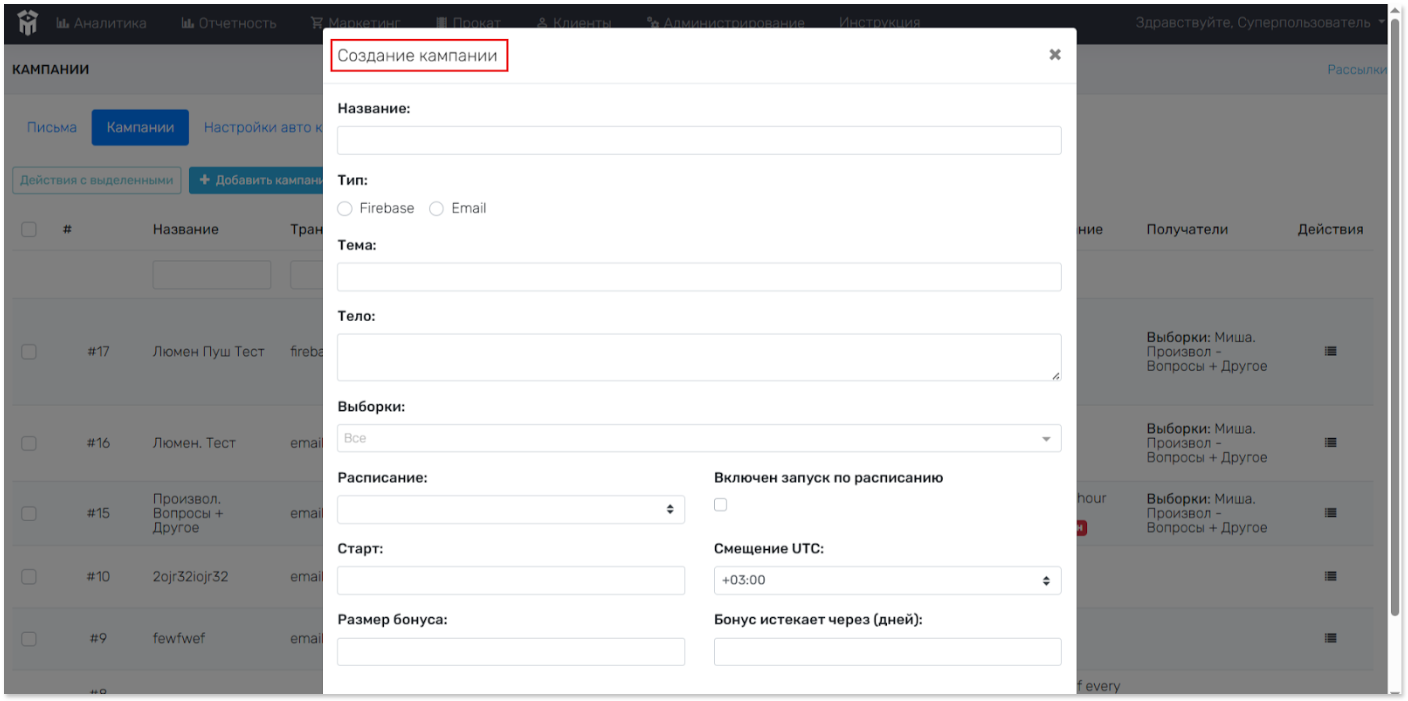Viewport: 1408px width, 701px height.
Task: Select Email campaign type
Action: 436,208
